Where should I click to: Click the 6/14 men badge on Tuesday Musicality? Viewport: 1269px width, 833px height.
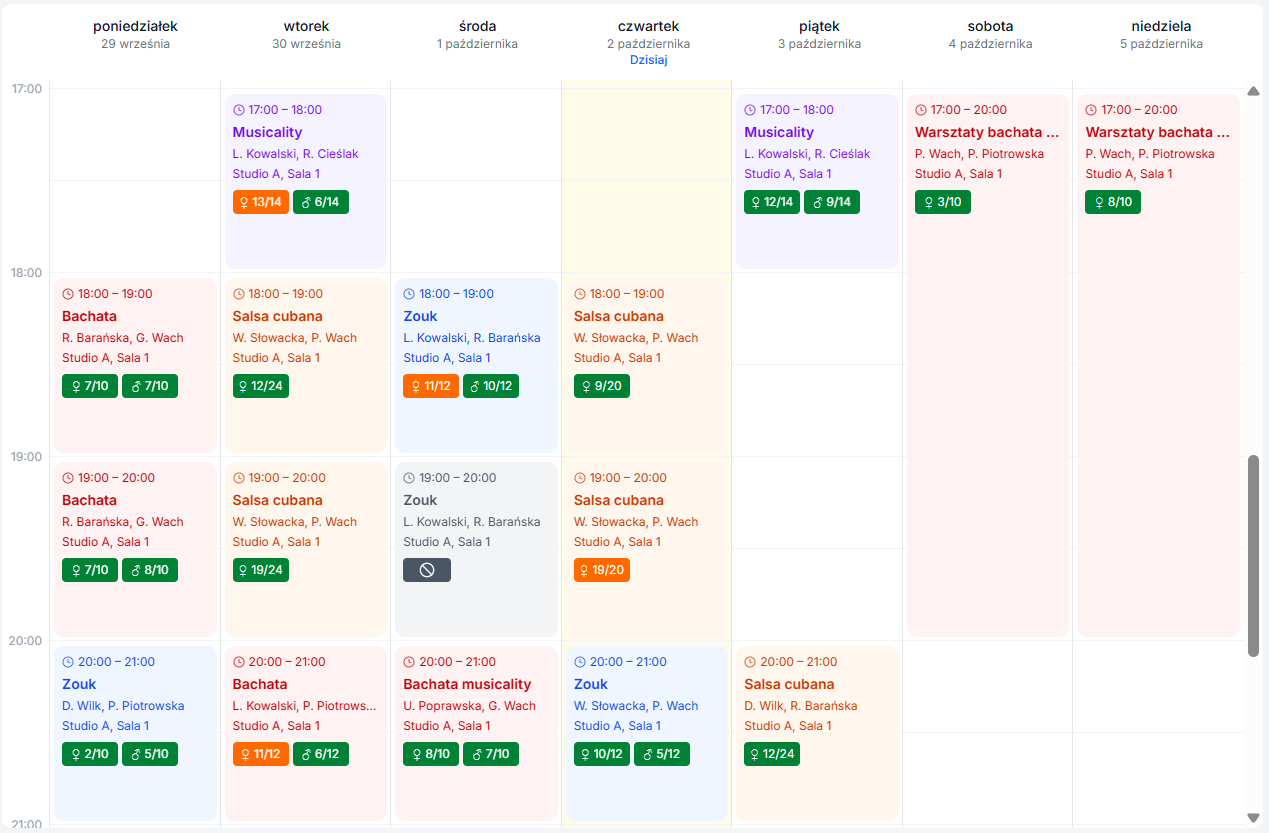pos(321,202)
